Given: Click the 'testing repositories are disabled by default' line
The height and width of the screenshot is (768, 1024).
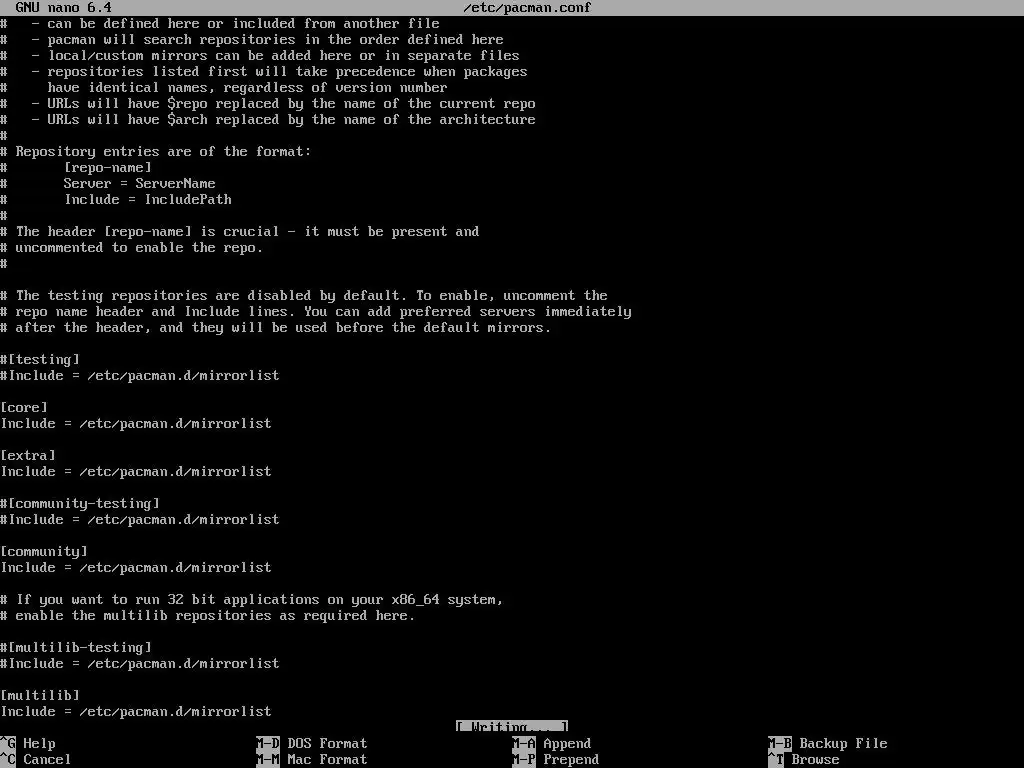Looking at the screenshot, I should (304, 295).
